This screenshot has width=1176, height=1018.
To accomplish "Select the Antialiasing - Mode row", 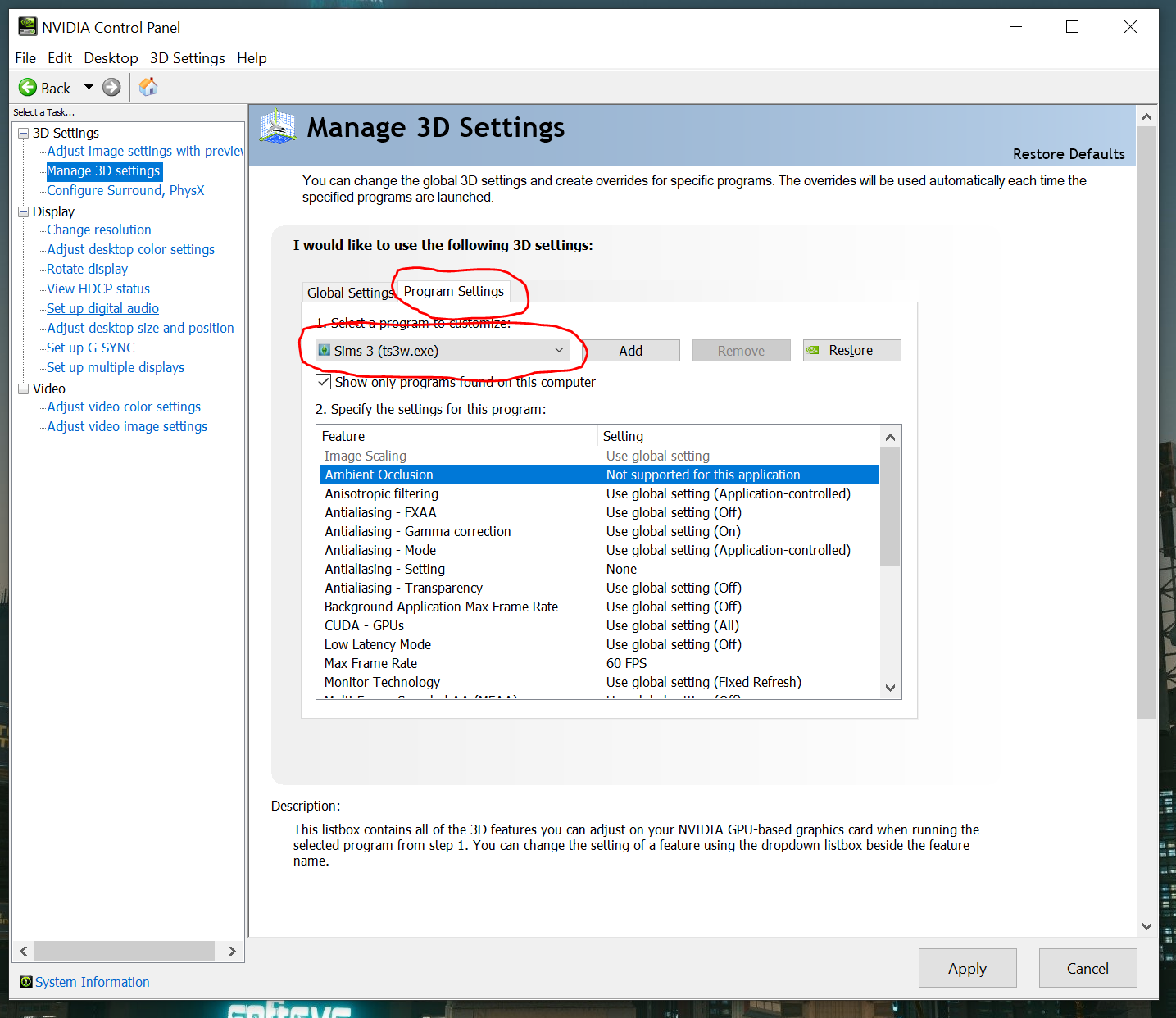I will click(599, 550).
